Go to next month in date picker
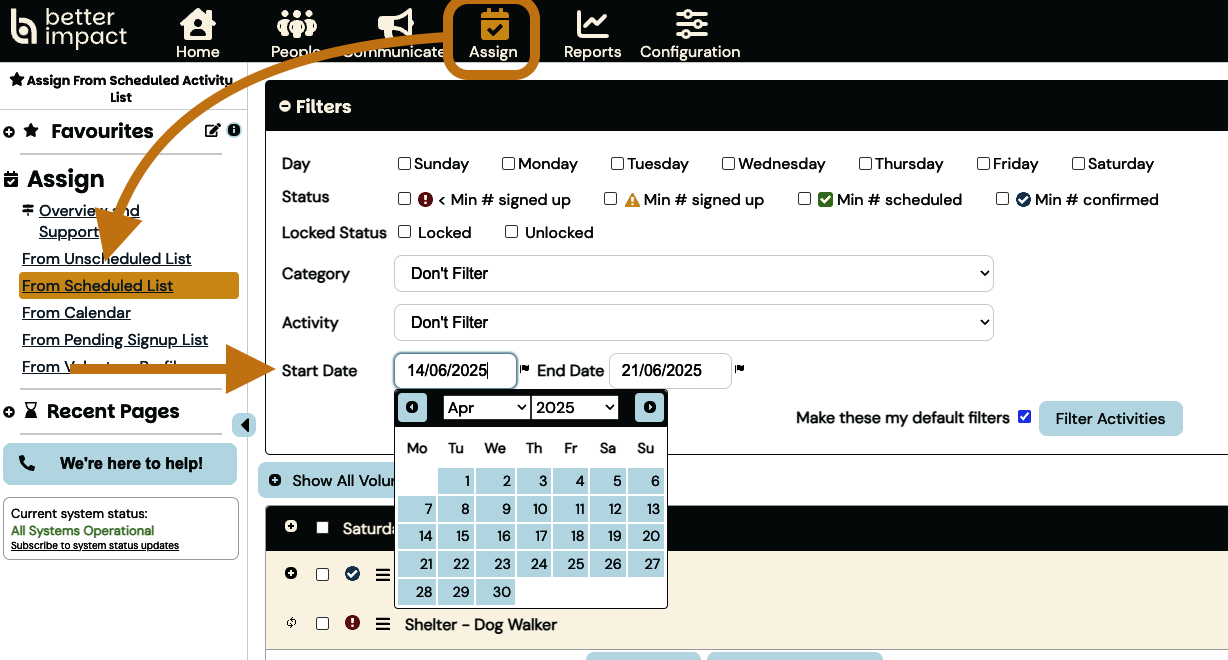 (x=650, y=407)
